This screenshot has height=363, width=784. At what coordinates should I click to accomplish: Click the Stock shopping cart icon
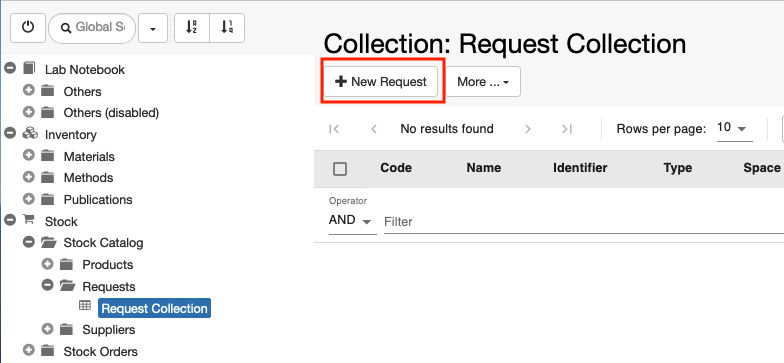(x=28, y=220)
